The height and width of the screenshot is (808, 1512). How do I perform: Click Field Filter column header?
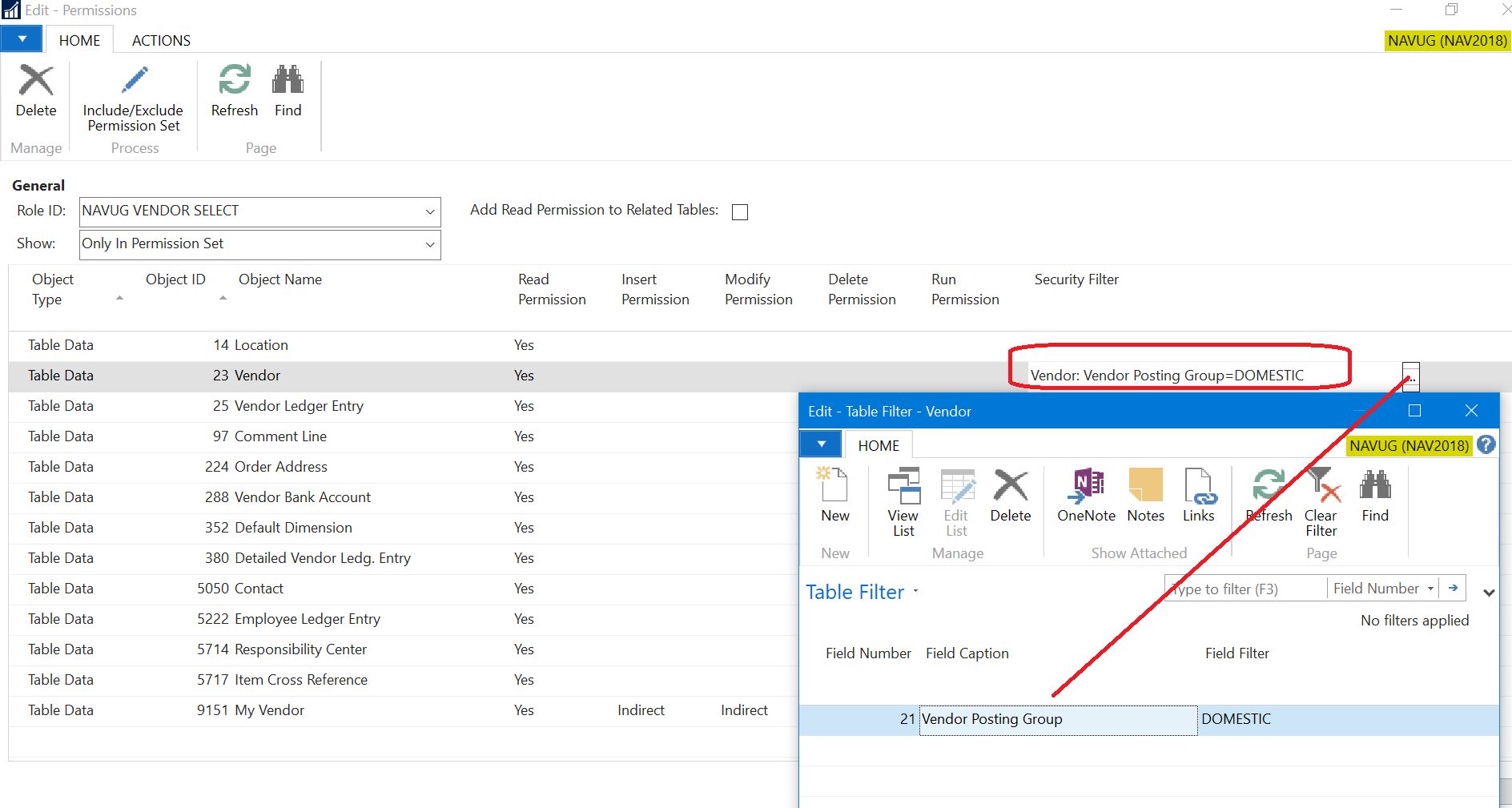[x=1237, y=653]
